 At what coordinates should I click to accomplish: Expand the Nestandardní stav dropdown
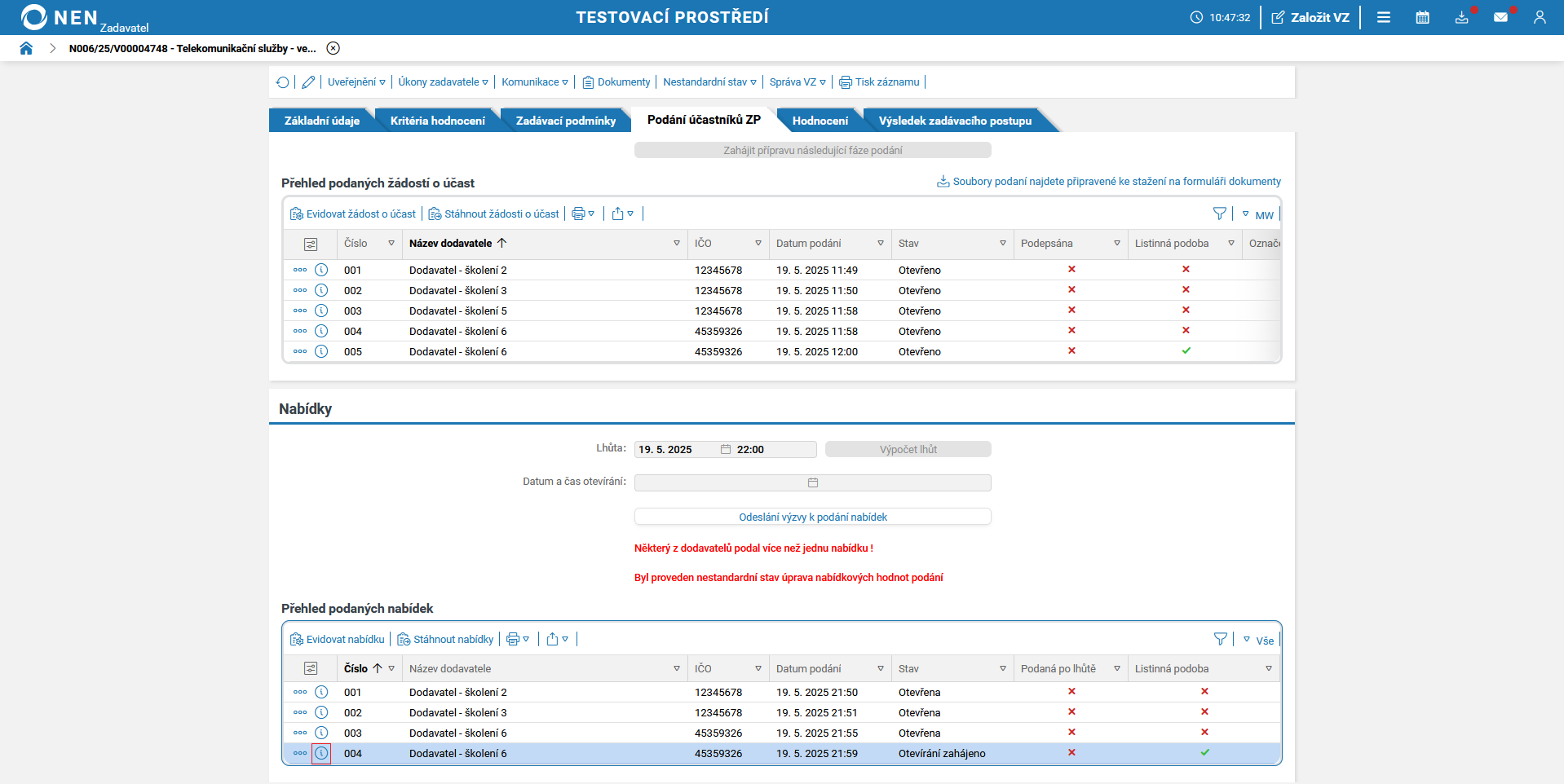tap(709, 82)
